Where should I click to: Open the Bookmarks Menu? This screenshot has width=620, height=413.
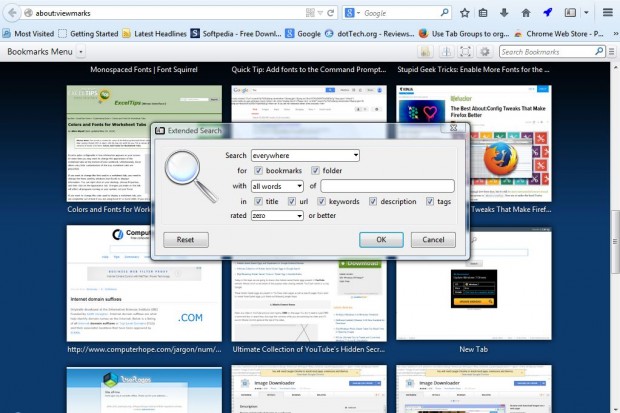pos(43,51)
